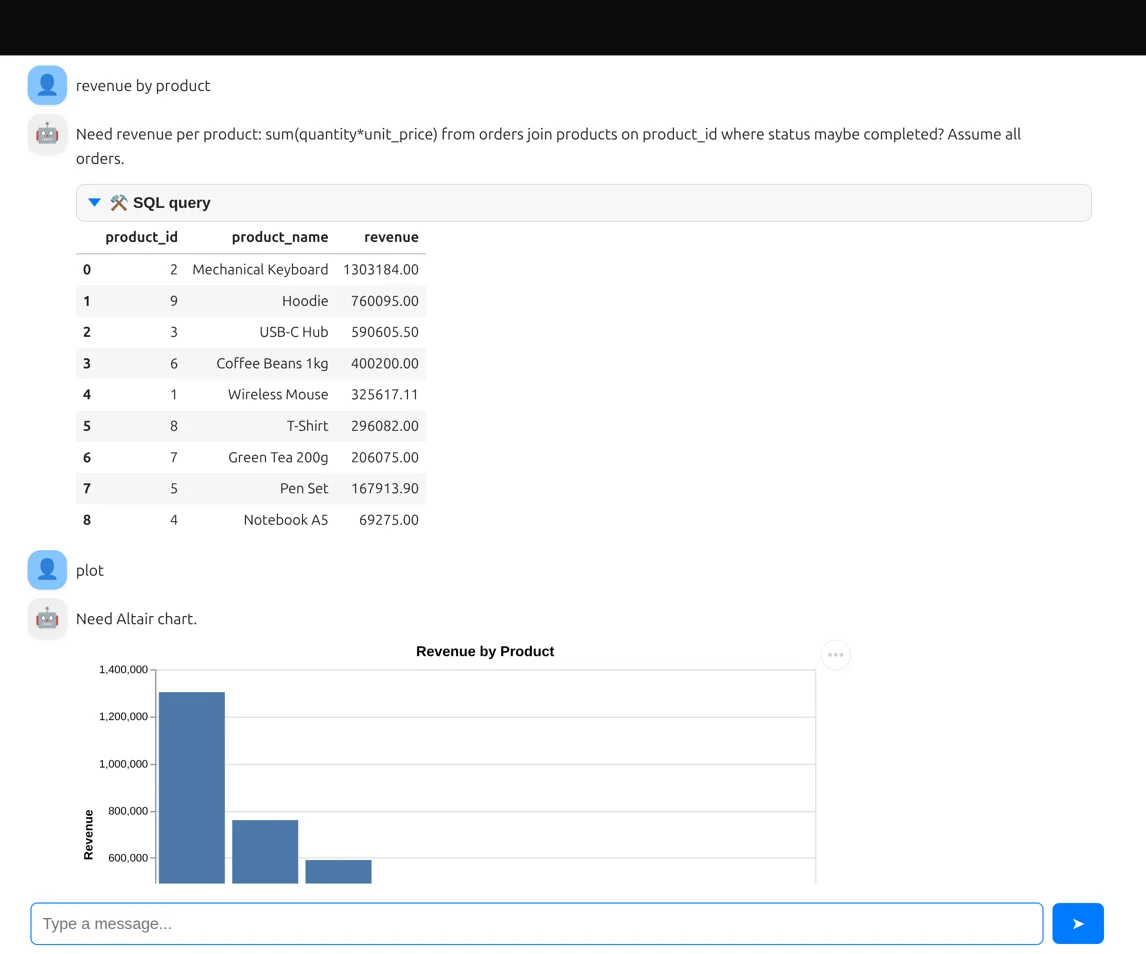Collapse the SQL query disclosure triangle
Viewport: 1146px width, 954px height.
[x=94, y=203]
